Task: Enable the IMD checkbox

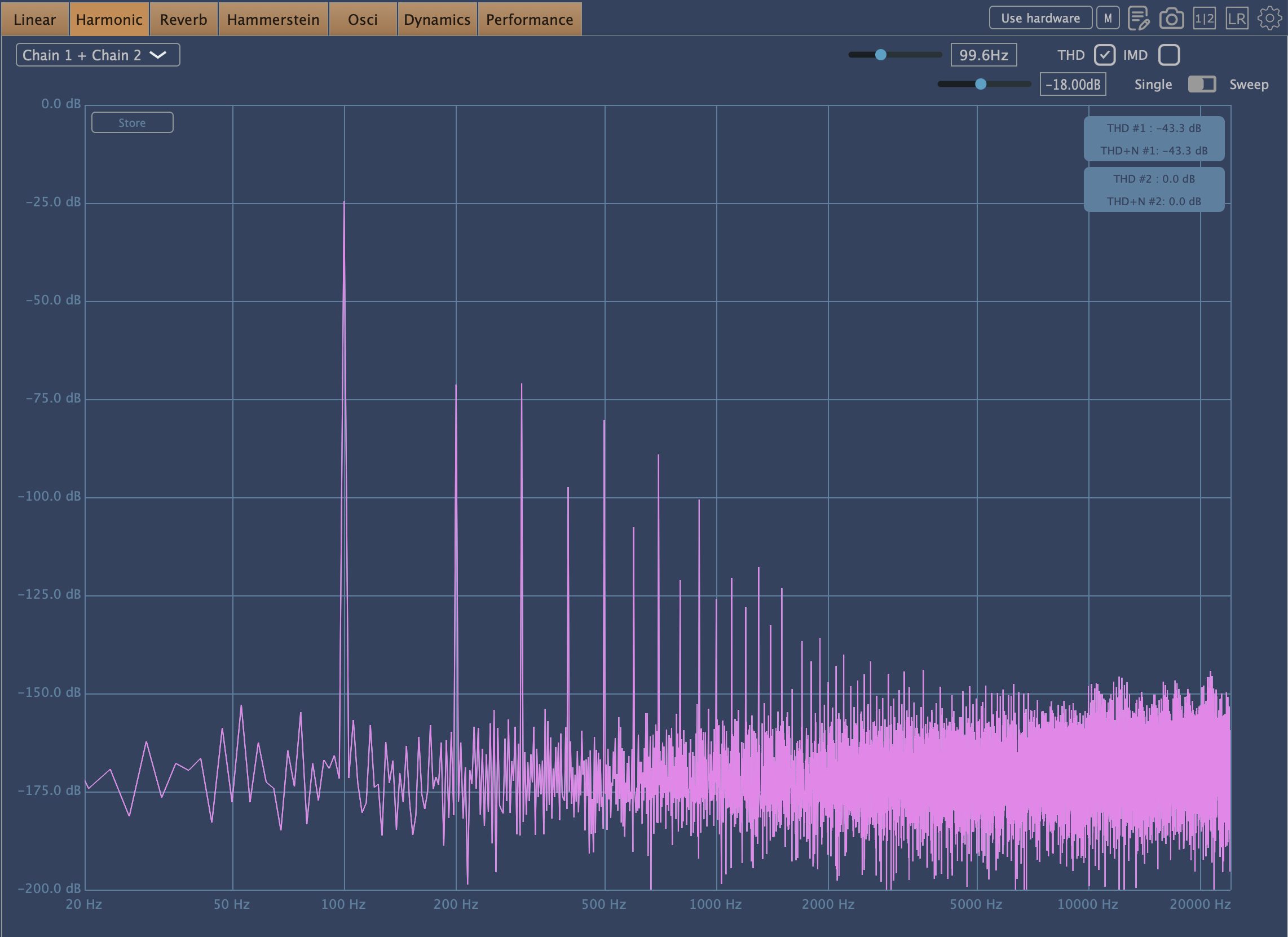Action: pos(1170,55)
